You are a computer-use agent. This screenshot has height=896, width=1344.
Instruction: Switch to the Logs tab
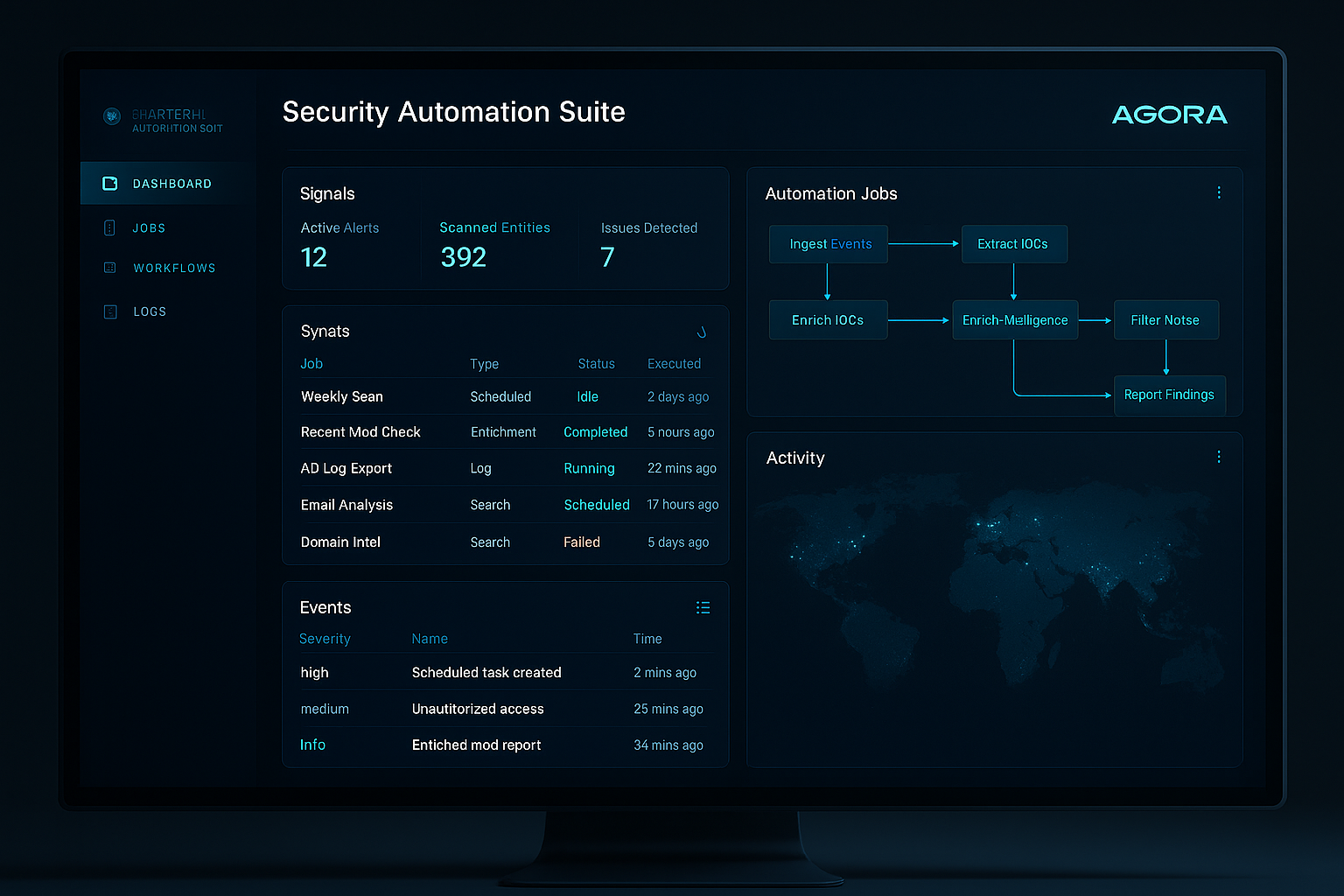150,311
